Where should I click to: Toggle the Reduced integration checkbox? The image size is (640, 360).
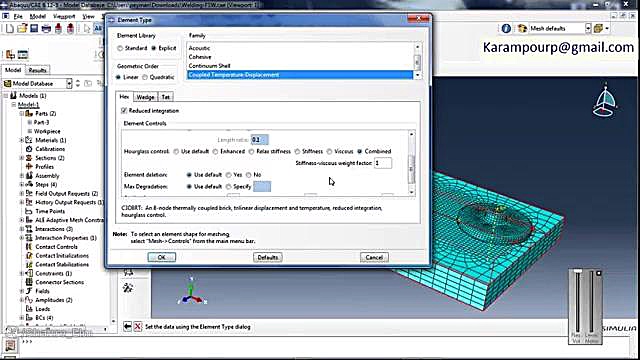124,111
